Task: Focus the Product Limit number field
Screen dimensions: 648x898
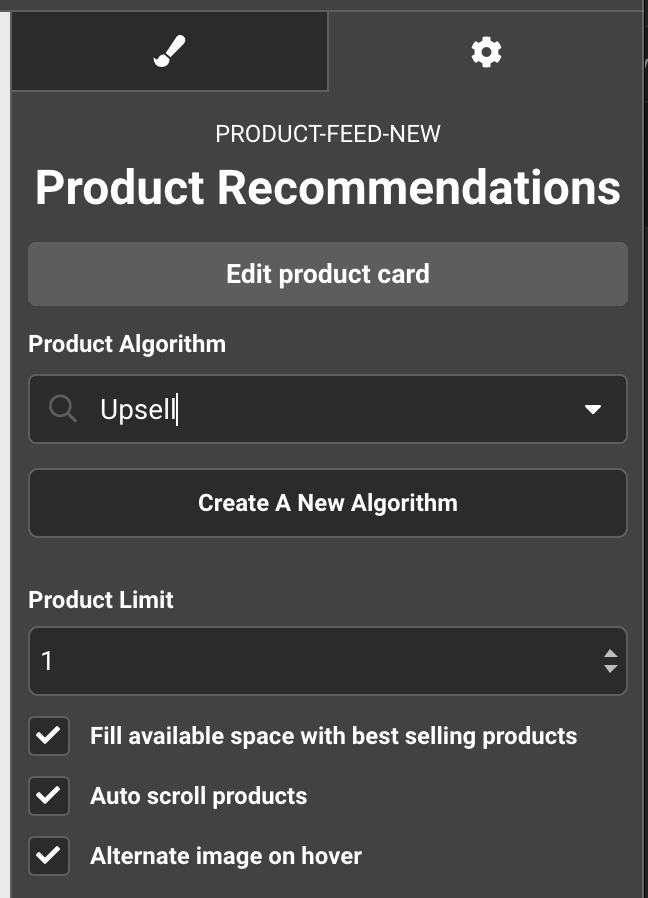Action: click(300, 661)
